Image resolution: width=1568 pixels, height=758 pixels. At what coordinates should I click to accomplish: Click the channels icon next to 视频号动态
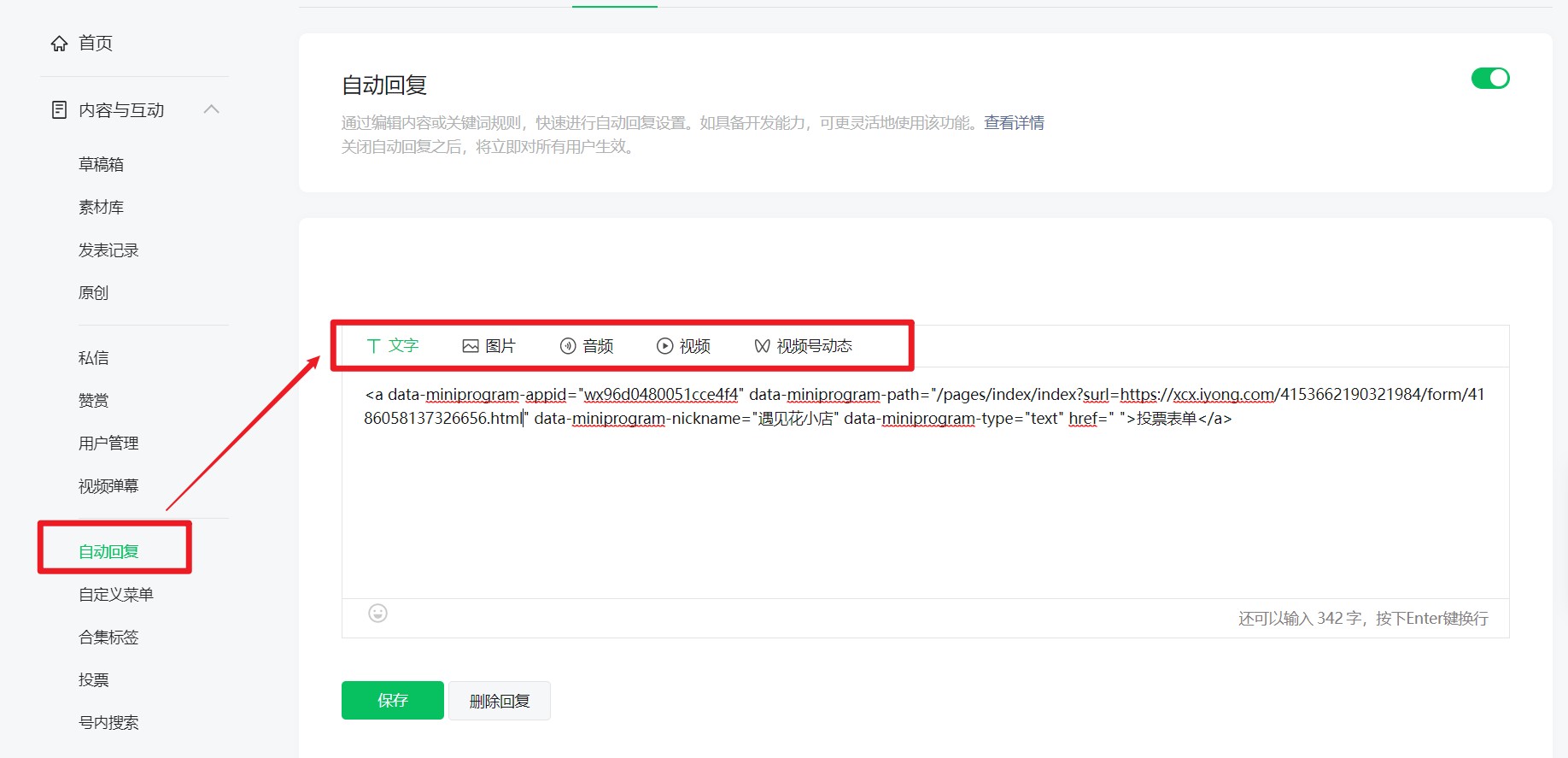[x=763, y=346]
